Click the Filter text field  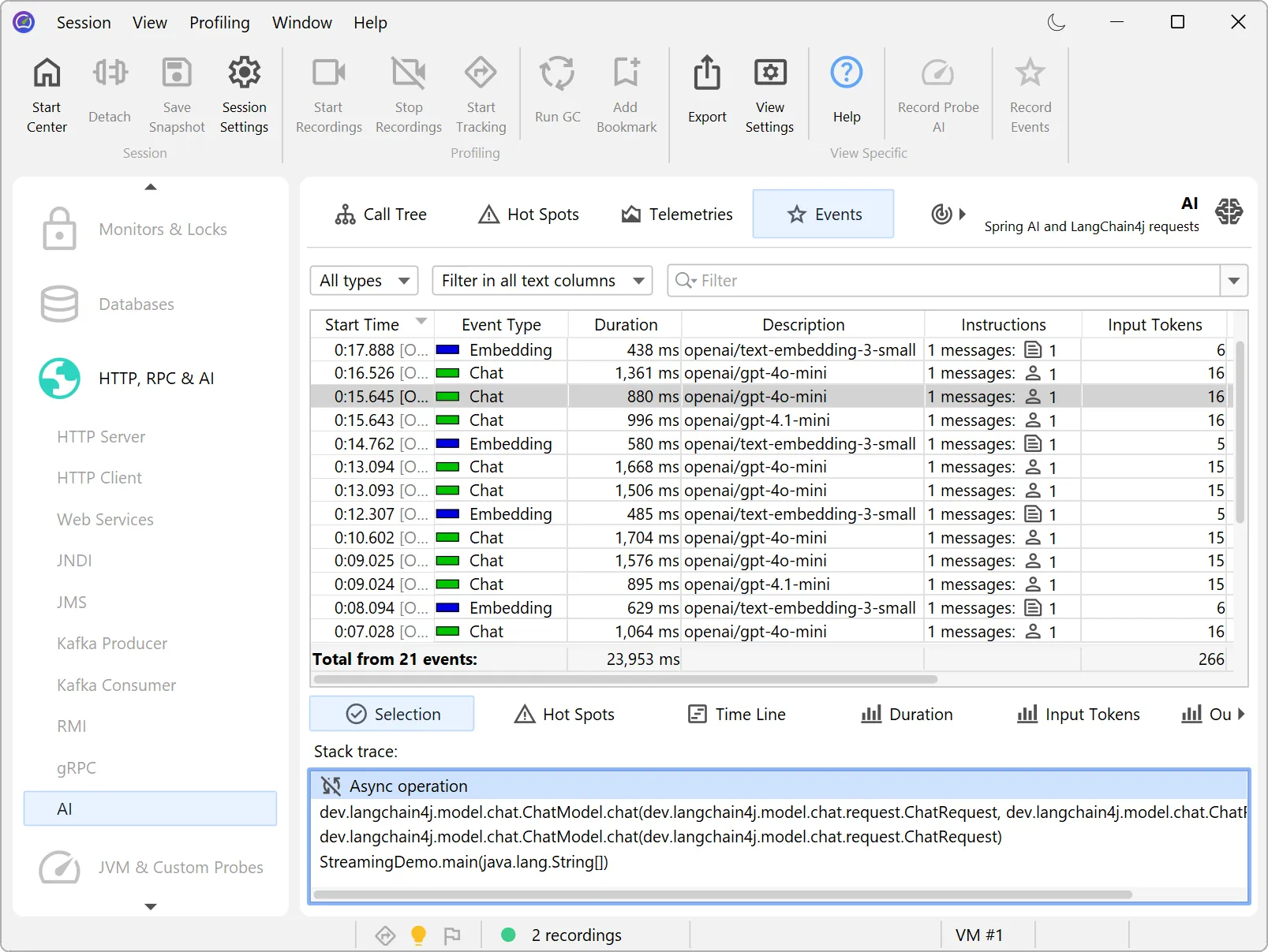(x=944, y=281)
